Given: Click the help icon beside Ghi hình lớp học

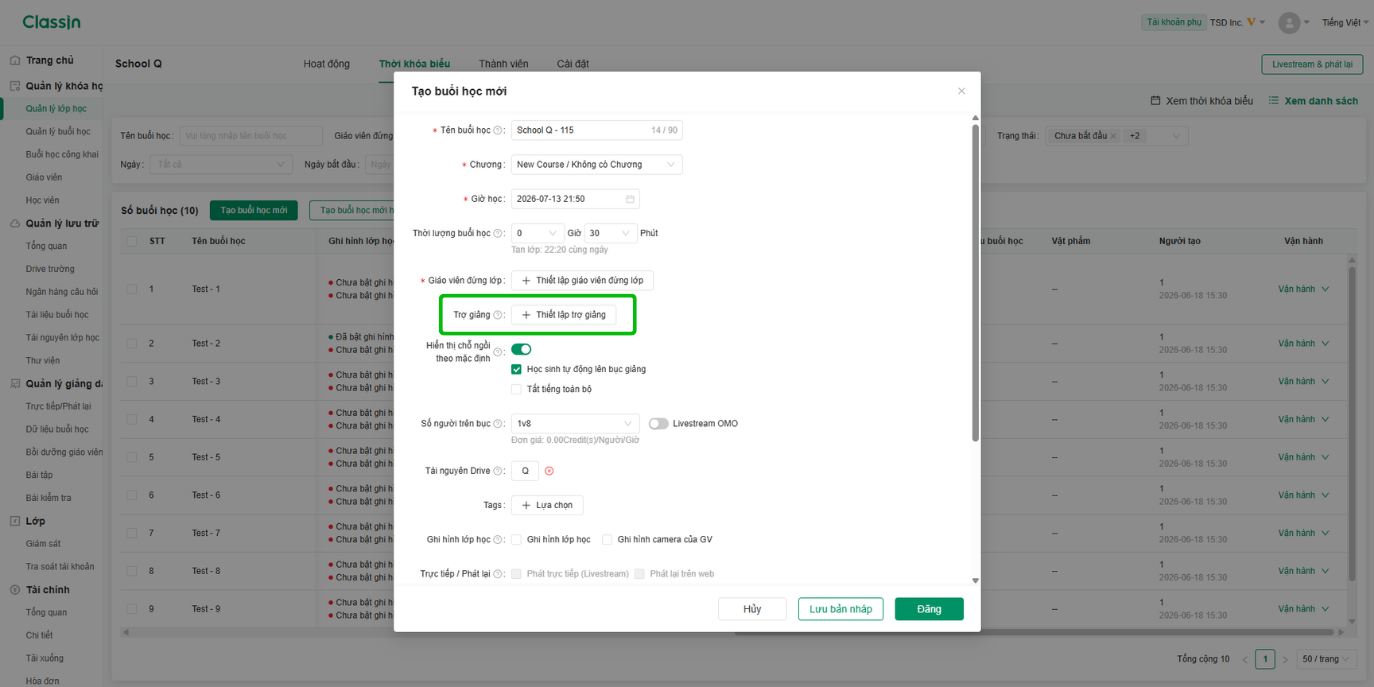Looking at the screenshot, I should click(x=498, y=540).
